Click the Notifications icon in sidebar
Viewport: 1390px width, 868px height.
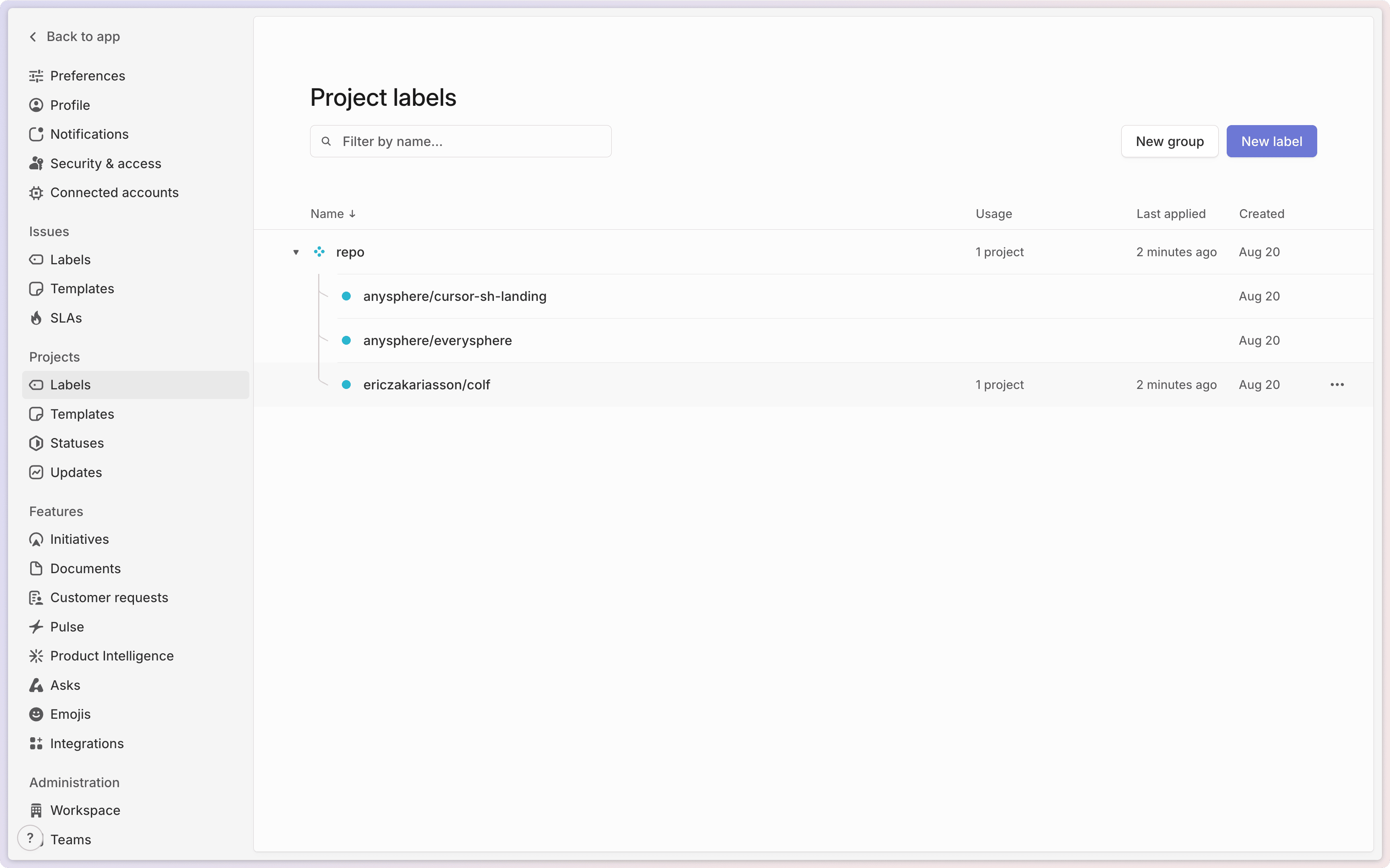coord(36,134)
